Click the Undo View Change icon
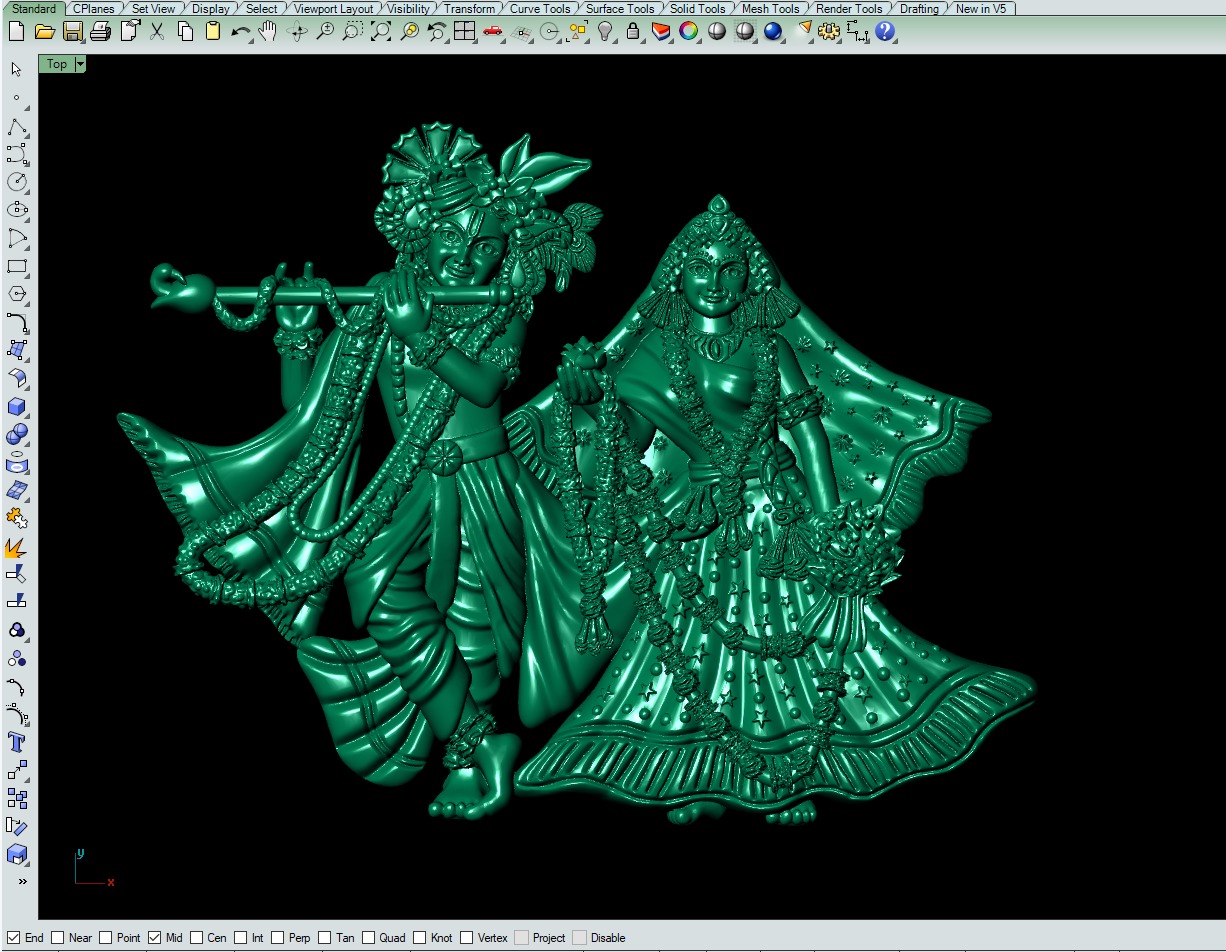The width and height of the screenshot is (1226, 952). (x=437, y=31)
